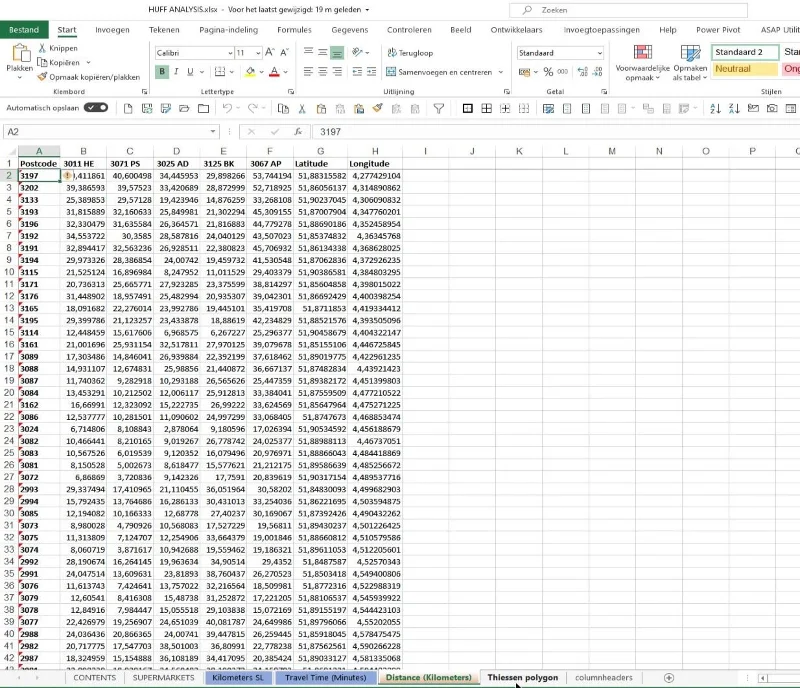This screenshot has width=800, height=688.
Task: Click the open folder icon in quick access toolbar
Action: pos(184,108)
